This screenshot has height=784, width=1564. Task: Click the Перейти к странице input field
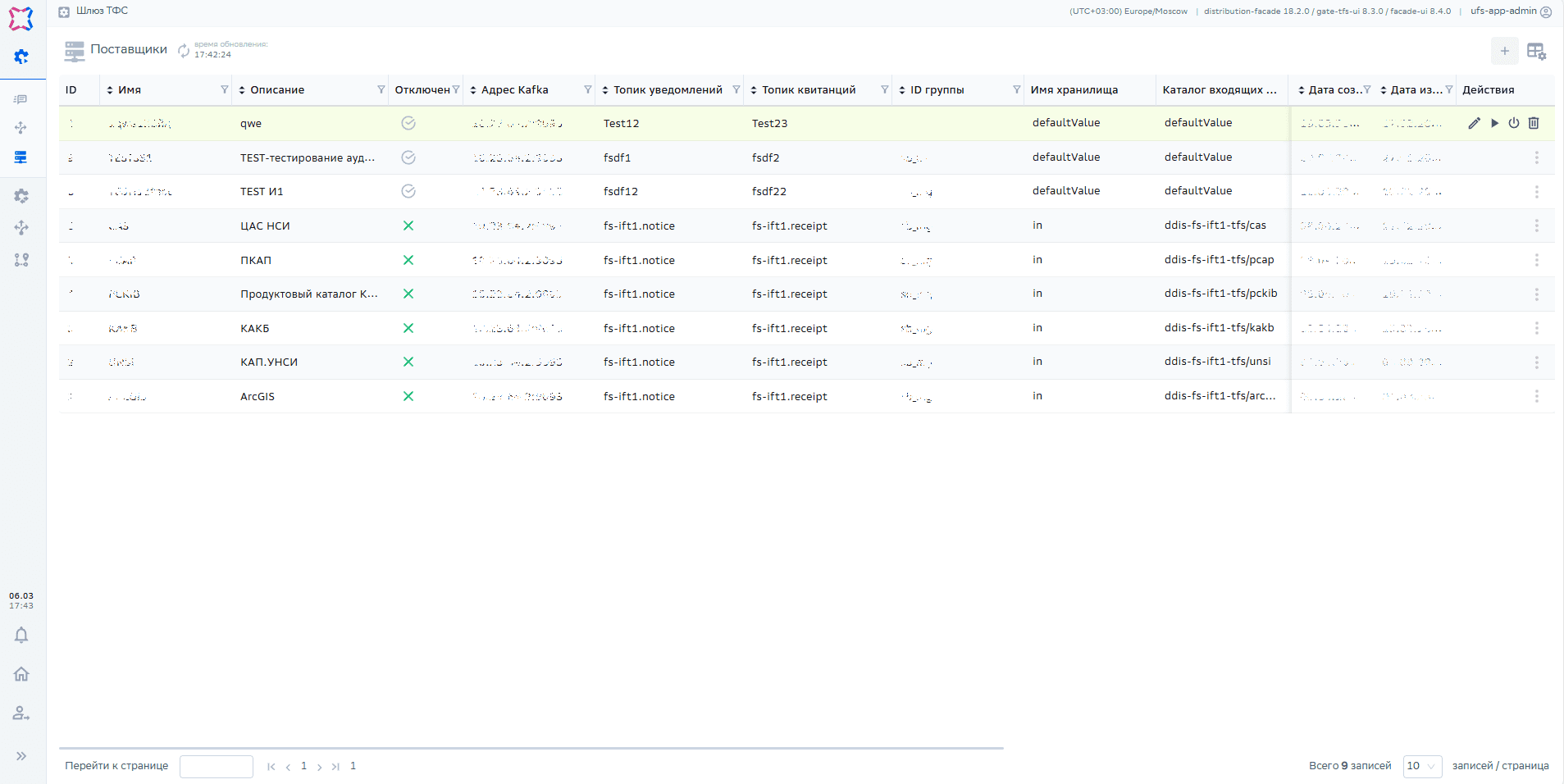pos(217,766)
